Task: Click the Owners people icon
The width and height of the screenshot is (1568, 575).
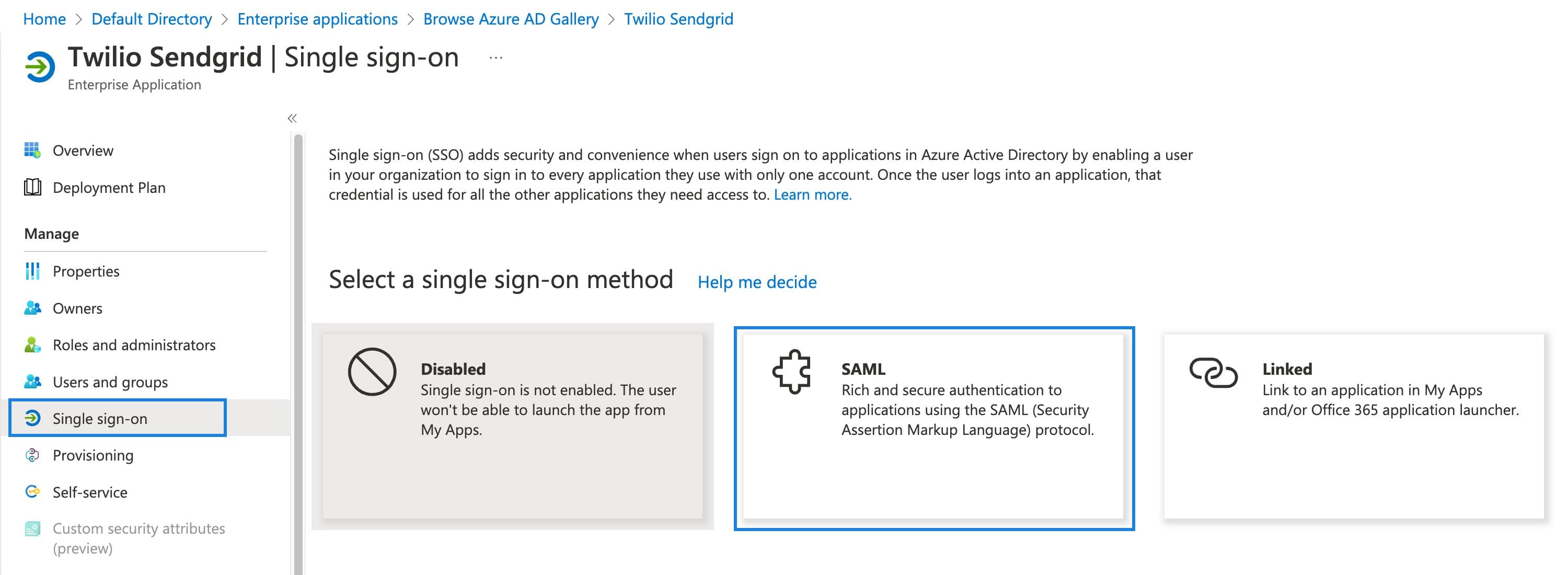Action: 34,308
